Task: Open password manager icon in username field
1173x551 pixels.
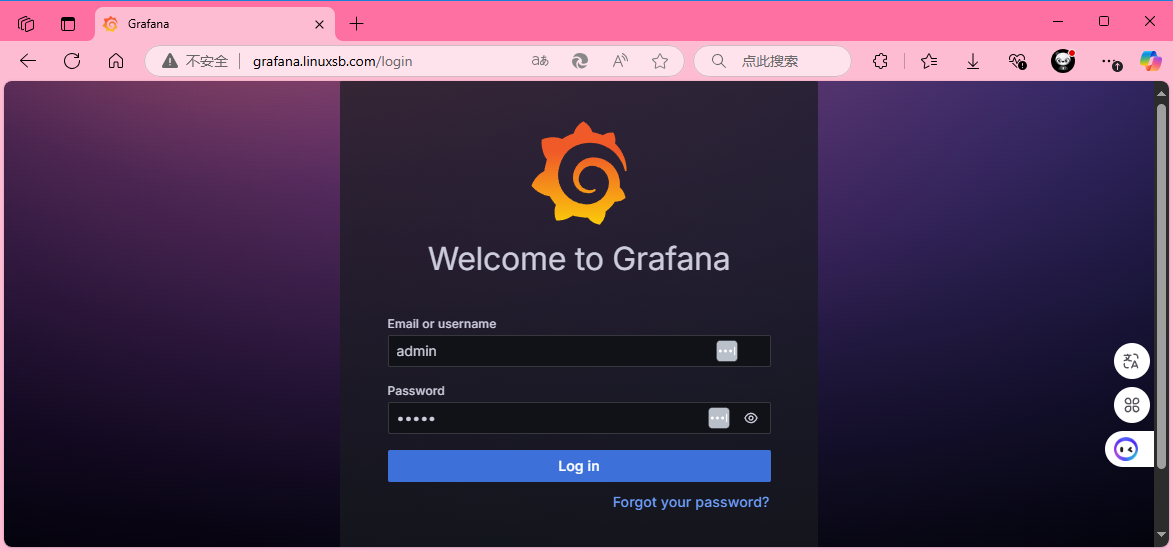Action: [727, 351]
